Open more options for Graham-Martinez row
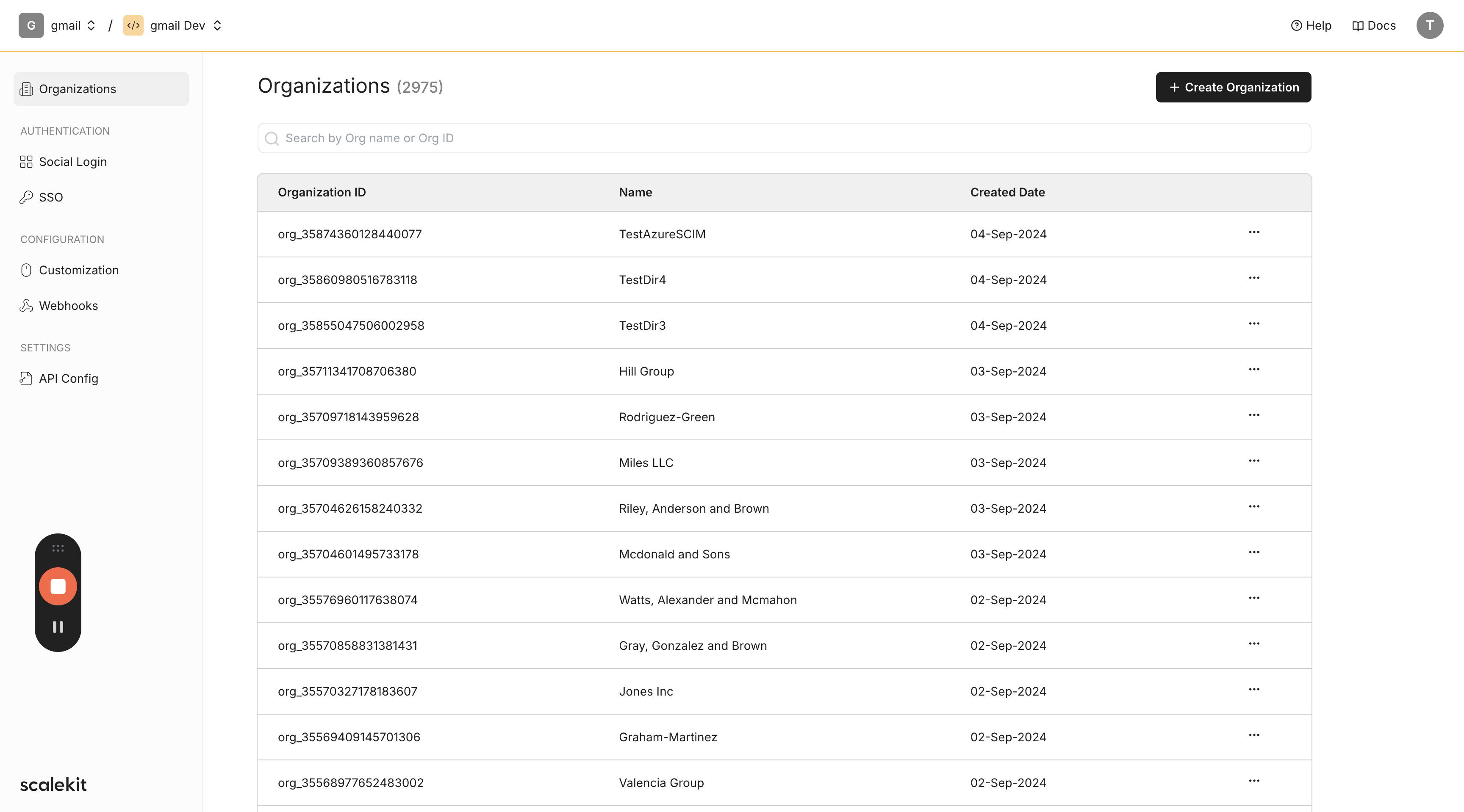The height and width of the screenshot is (812, 1464). [1254, 735]
